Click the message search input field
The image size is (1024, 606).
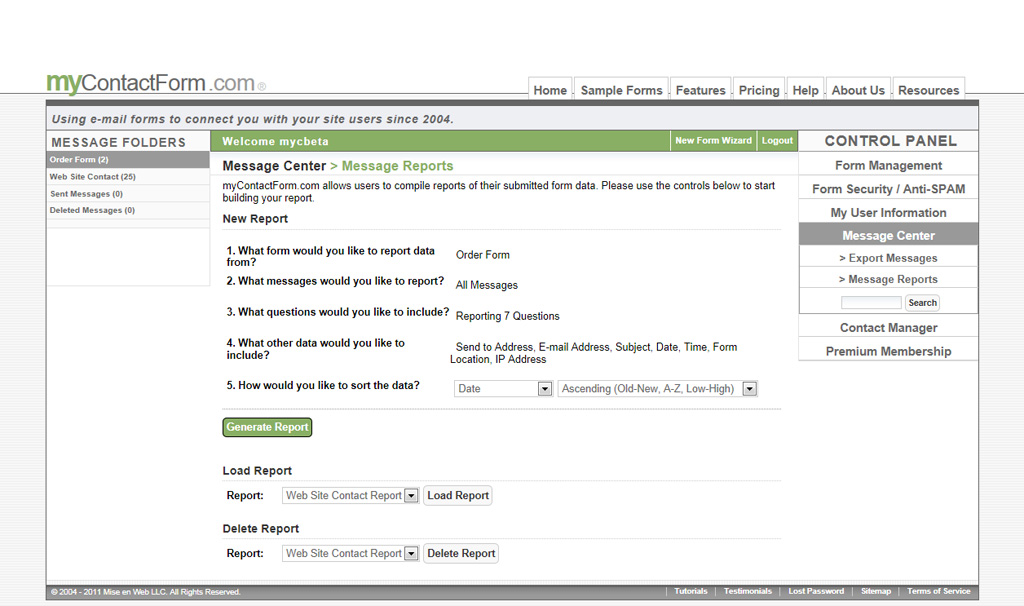click(x=871, y=302)
